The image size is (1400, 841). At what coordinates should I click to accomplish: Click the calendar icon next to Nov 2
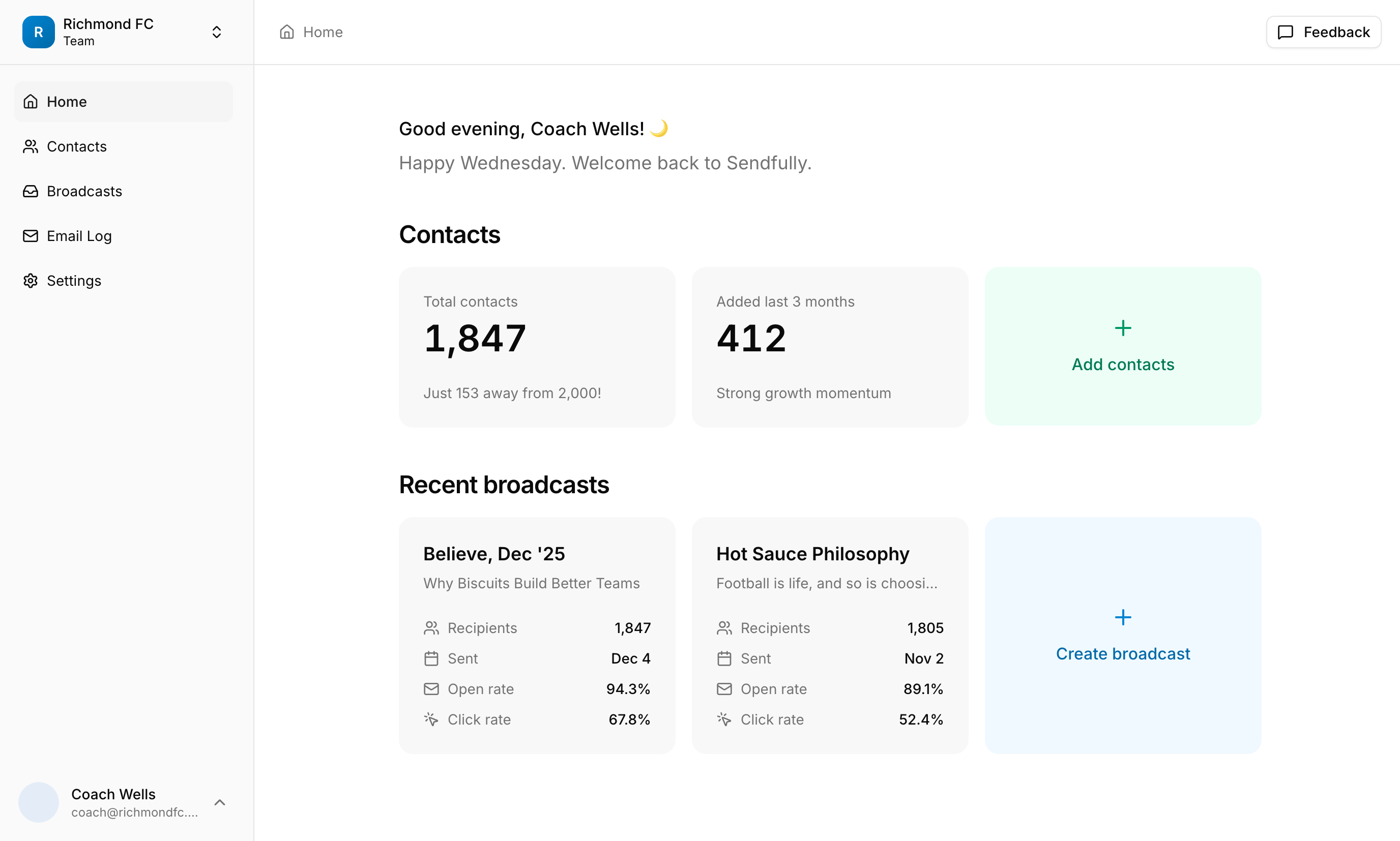tap(723, 658)
